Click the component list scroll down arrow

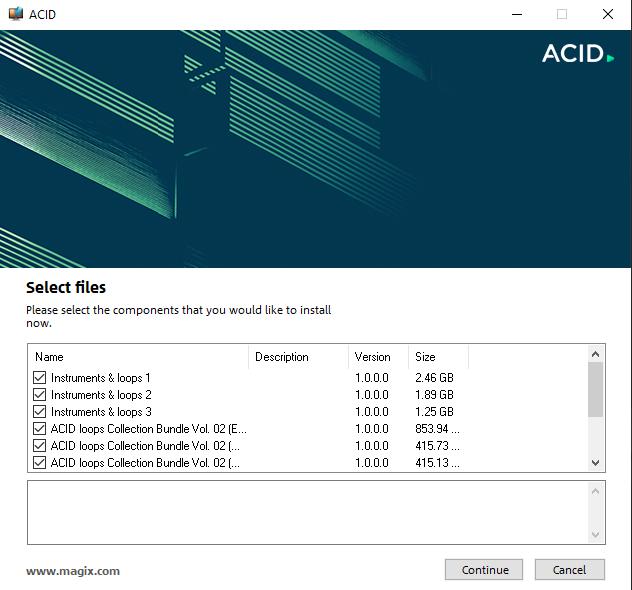coord(595,463)
